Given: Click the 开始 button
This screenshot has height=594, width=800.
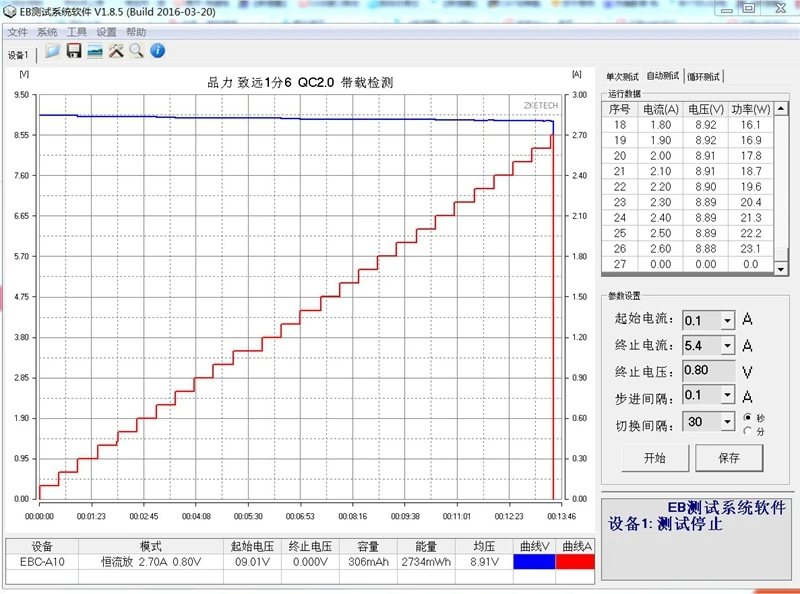Looking at the screenshot, I should pyautogui.click(x=655, y=458).
